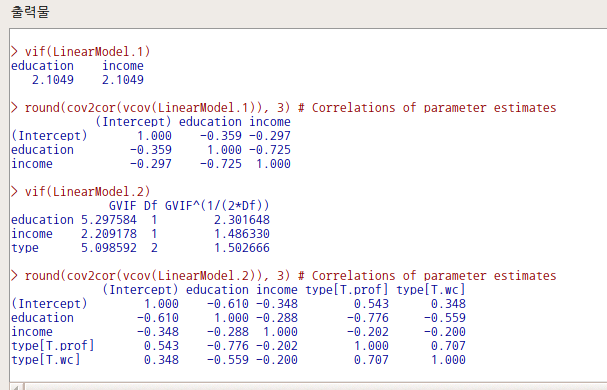Select GVIF value 2.209178 for income
Image resolution: width=607 pixels, height=390 pixels.
(x=109, y=234)
